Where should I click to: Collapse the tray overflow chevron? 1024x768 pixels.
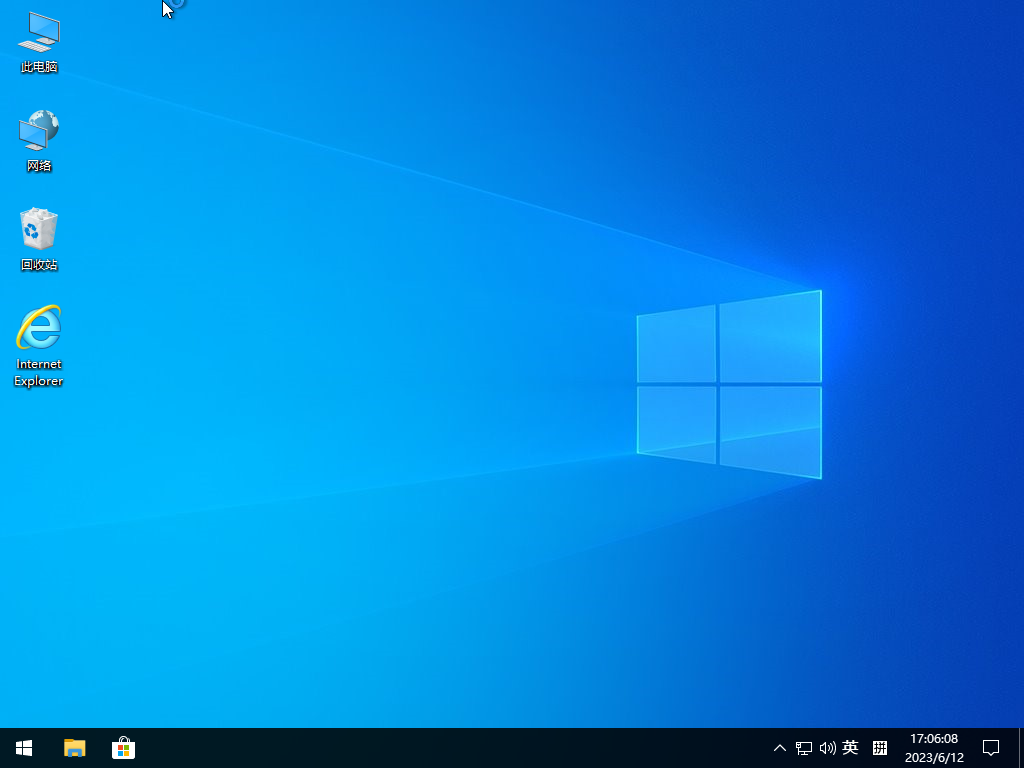click(778, 747)
